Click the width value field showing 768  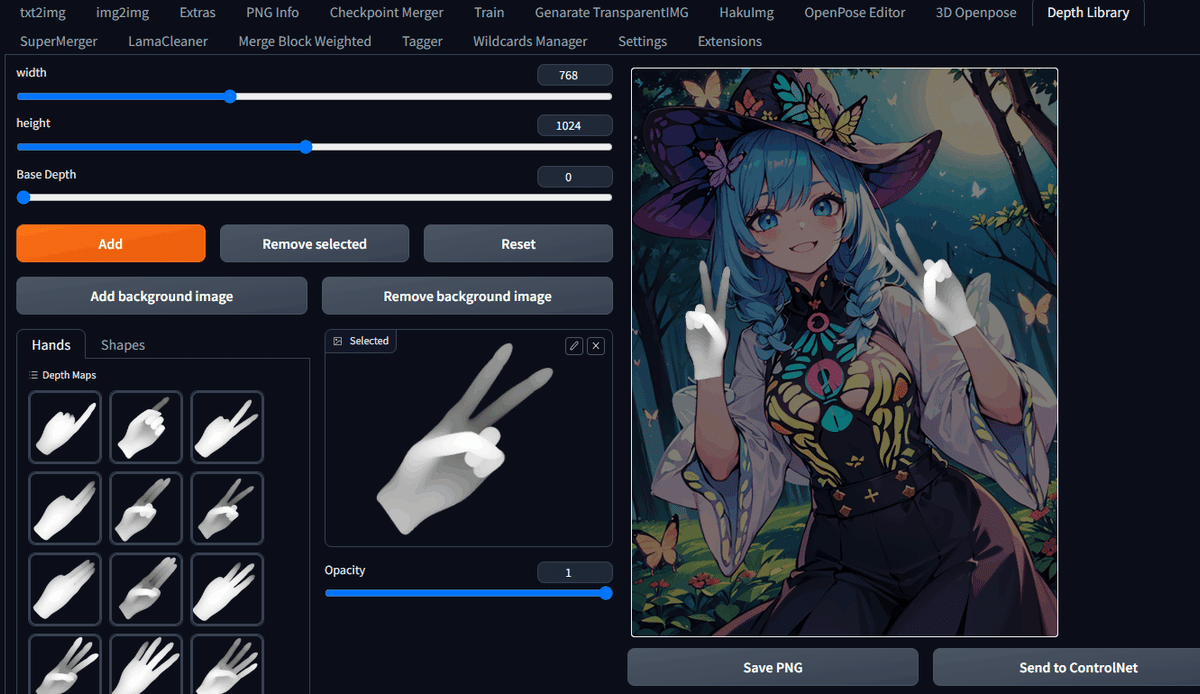point(575,75)
